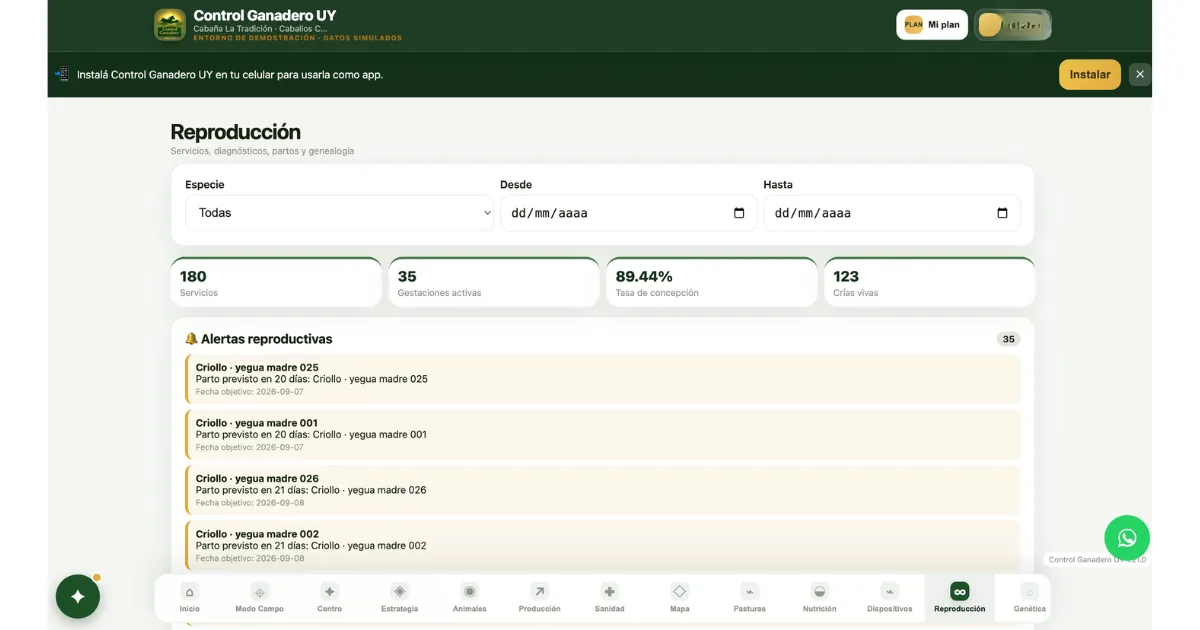Open the Hasta date calendar picker
Screen dimensions: 1200x630
pos(1003,213)
